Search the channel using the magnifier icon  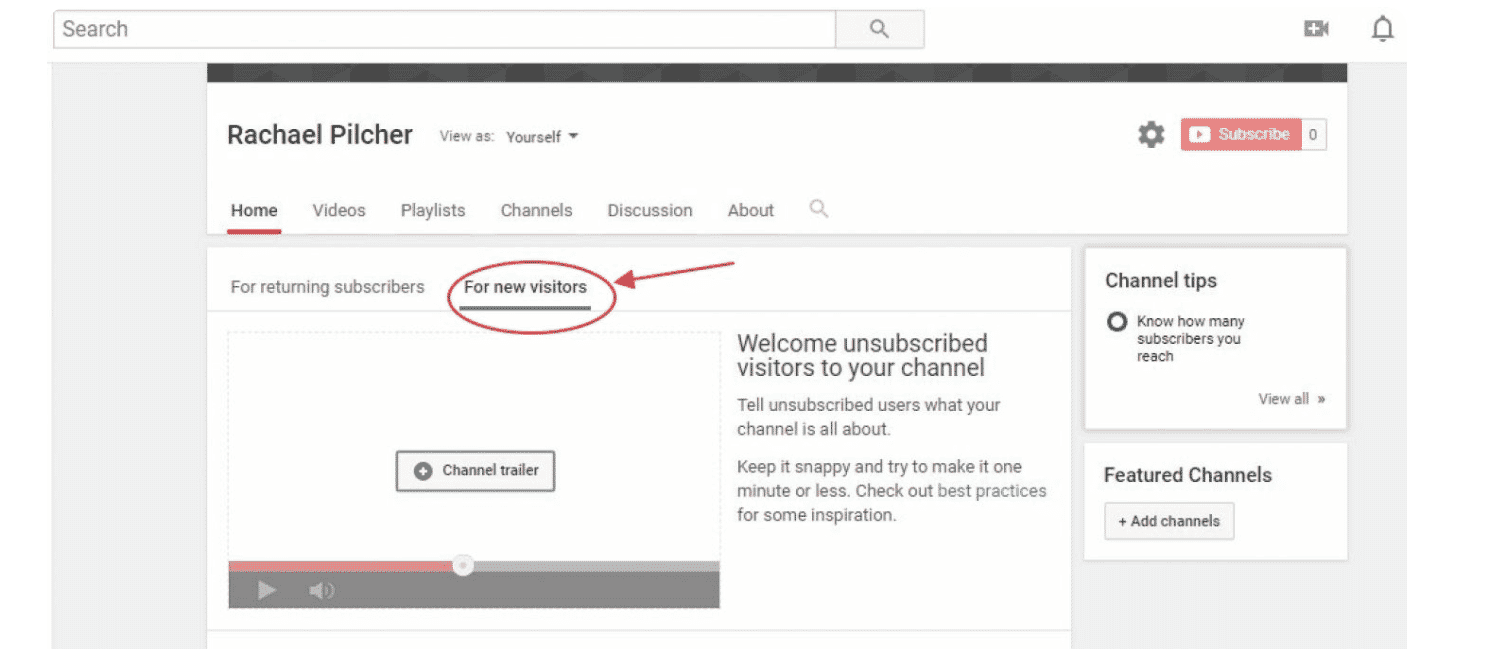pyautogui.click(x=819, y=209)
